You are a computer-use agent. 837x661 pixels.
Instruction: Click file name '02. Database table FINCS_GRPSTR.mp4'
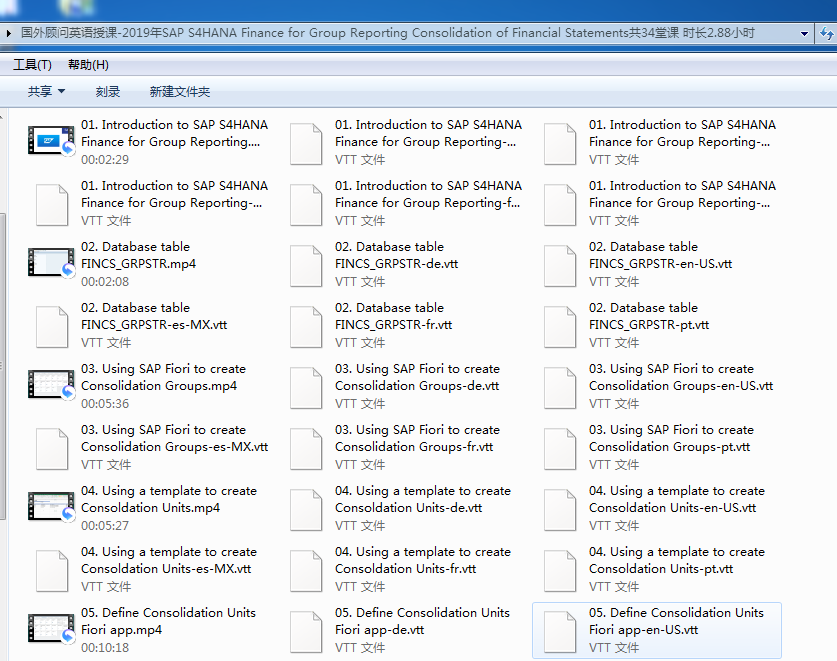click(x=138, y=255)
